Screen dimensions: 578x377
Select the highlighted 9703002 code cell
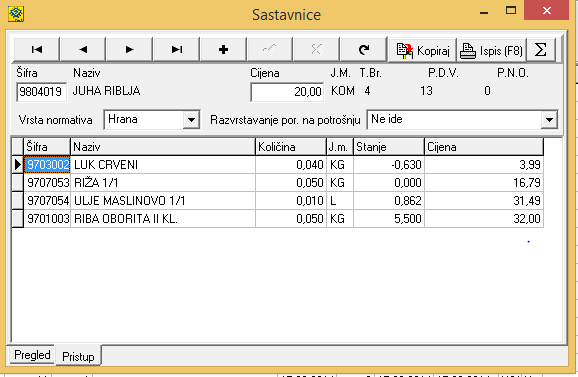click(47, 164)
